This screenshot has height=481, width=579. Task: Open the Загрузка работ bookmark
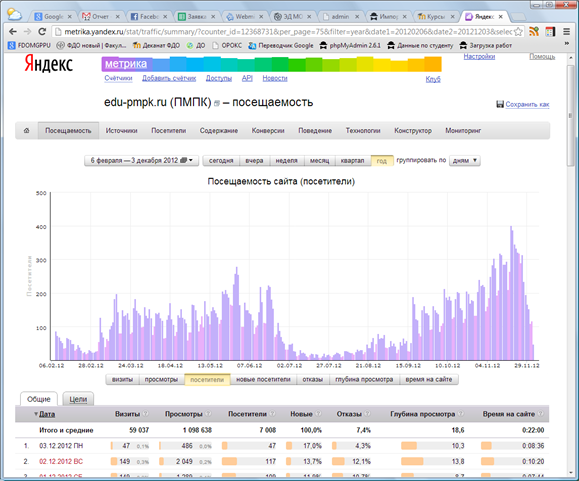[485, 45]
